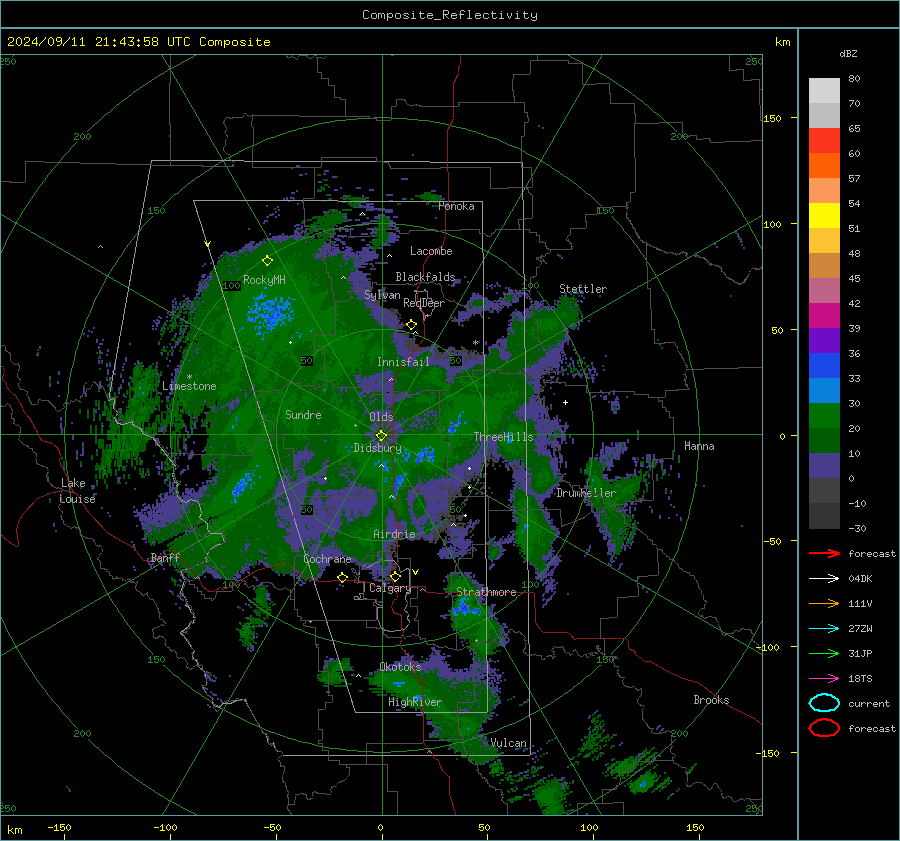Pick the blue 36-33 dBZ swatch
900x841 pixels.
(824, 366)
